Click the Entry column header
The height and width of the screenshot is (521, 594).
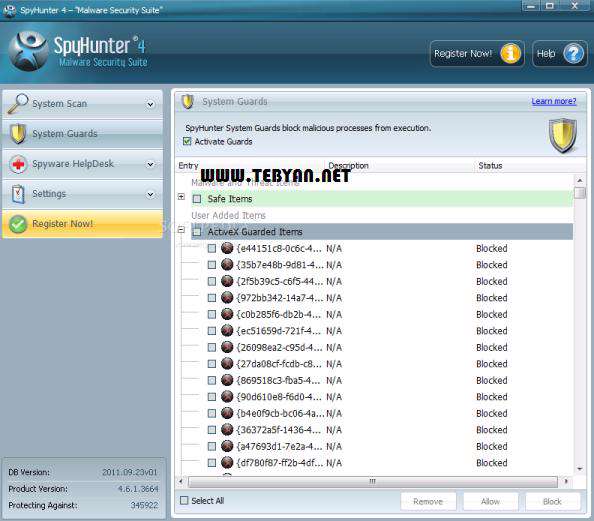pos(188,166)
